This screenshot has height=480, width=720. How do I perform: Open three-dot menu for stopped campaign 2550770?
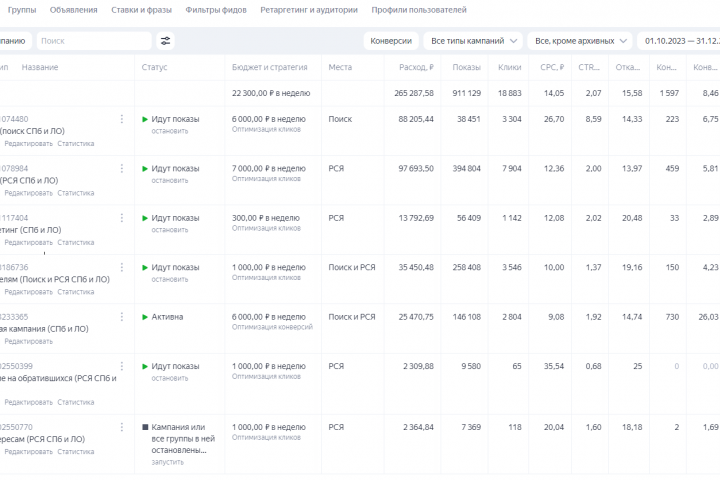[122, 428]
